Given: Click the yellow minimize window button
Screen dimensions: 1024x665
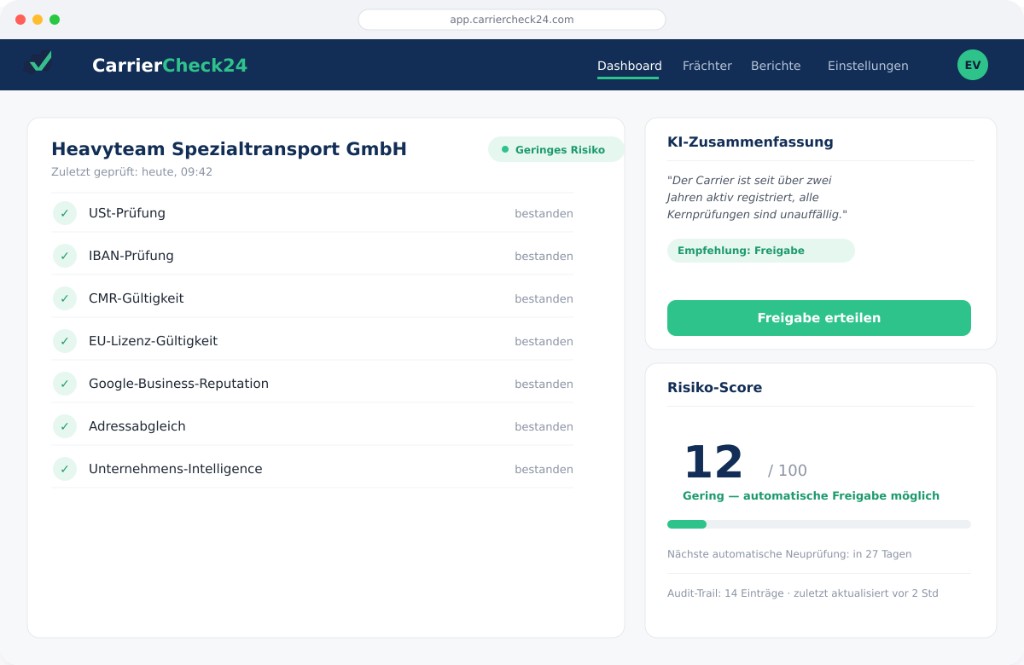Looking at the screenshot, I should pos(37,20).
